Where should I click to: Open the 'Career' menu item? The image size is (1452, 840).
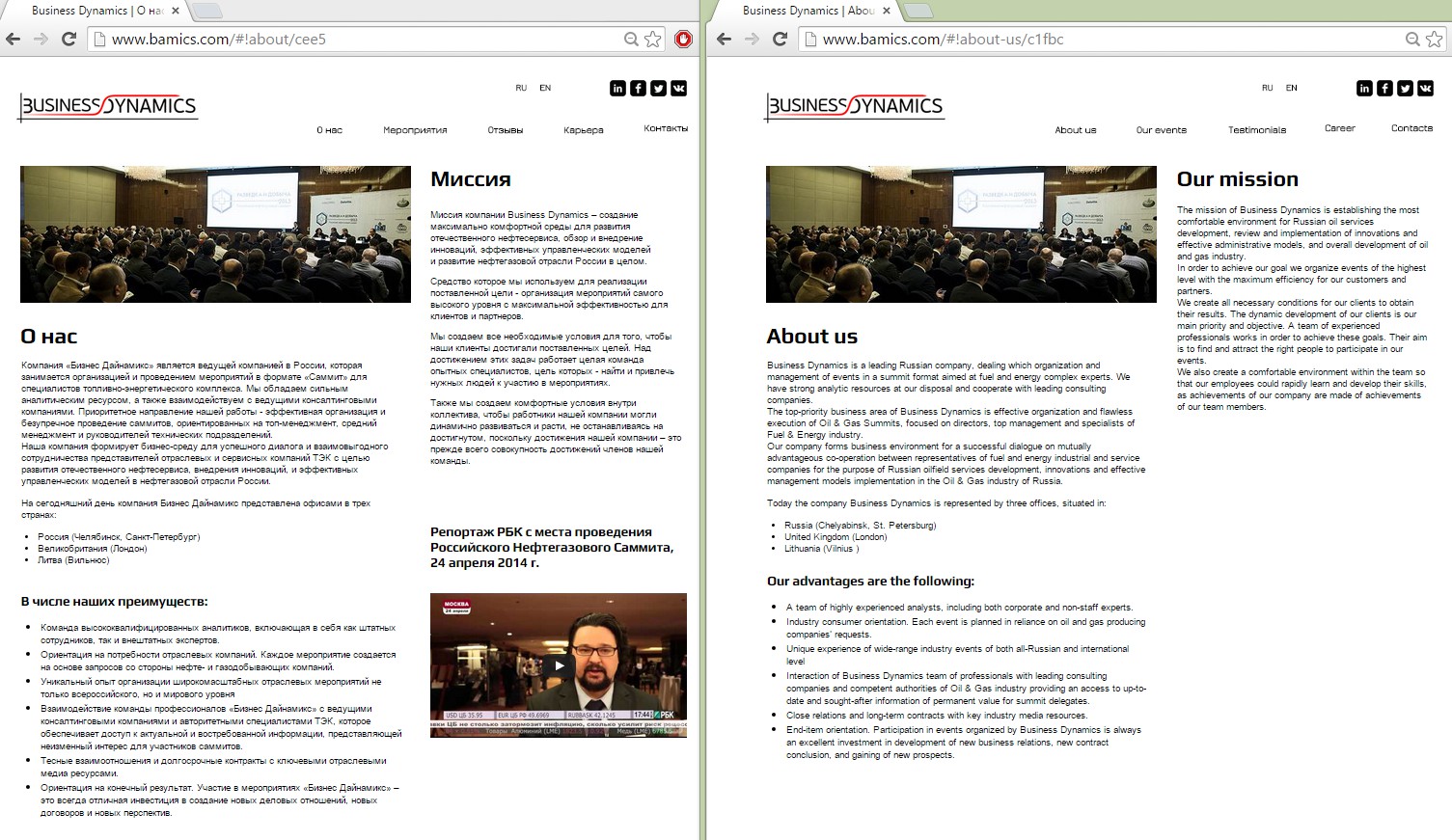click(x=1340, y=128)
